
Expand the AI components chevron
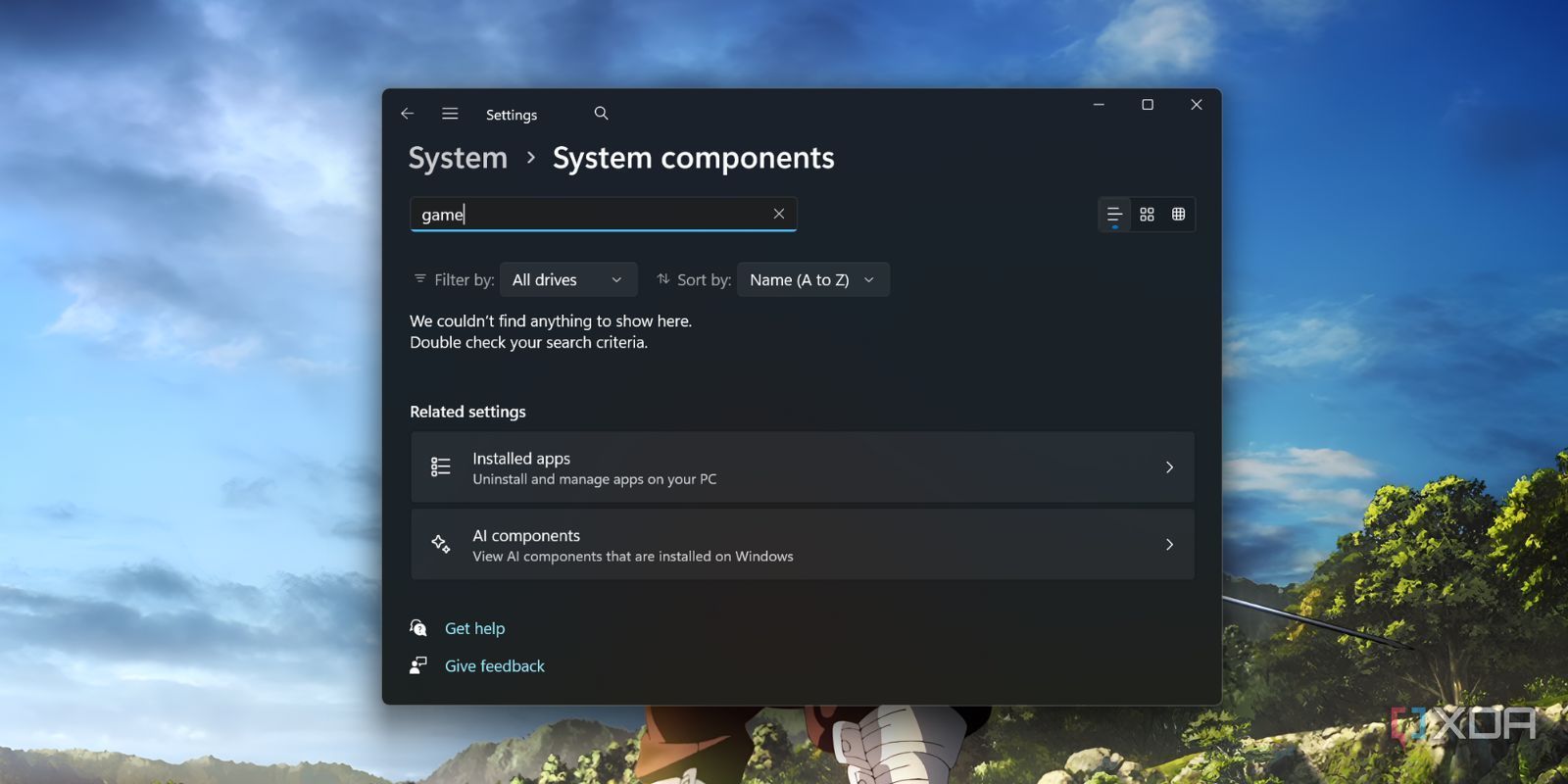(x=1169, y=545)
